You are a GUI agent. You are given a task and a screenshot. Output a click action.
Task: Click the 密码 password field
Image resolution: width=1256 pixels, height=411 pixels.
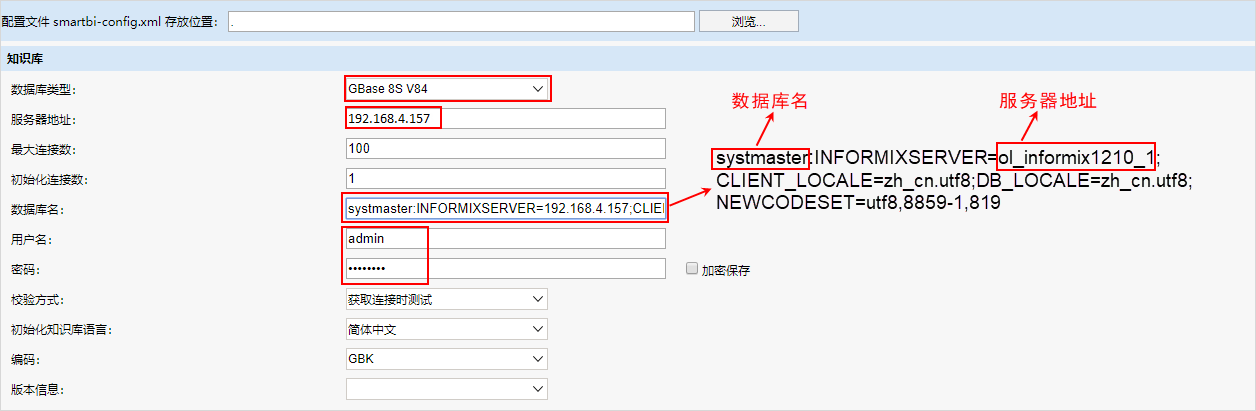[505, 269]
